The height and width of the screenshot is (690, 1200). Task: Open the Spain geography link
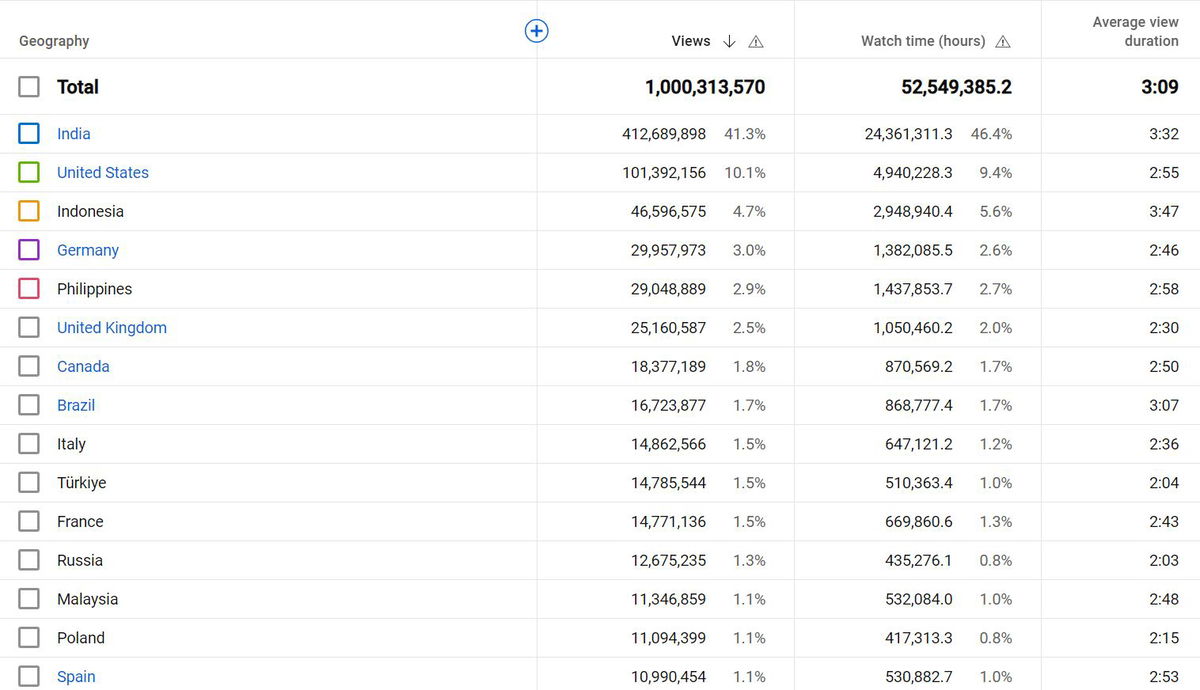click(76, 677)
